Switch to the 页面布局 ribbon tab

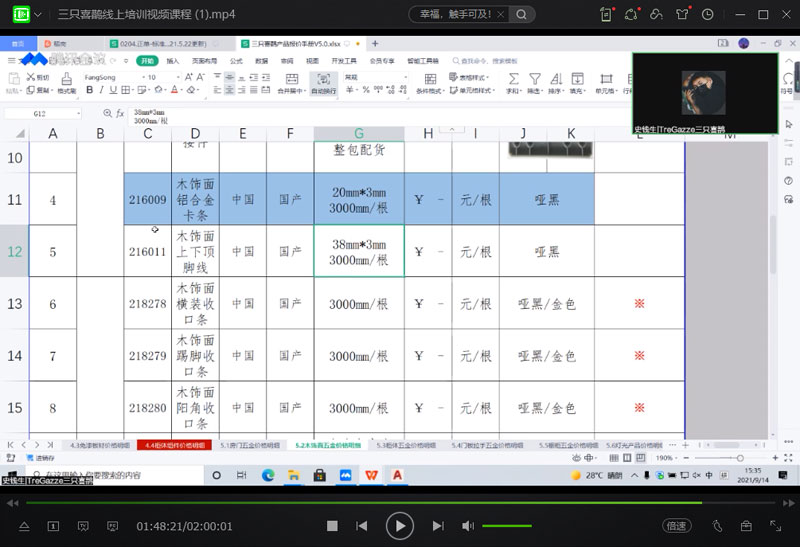[204, 61]
